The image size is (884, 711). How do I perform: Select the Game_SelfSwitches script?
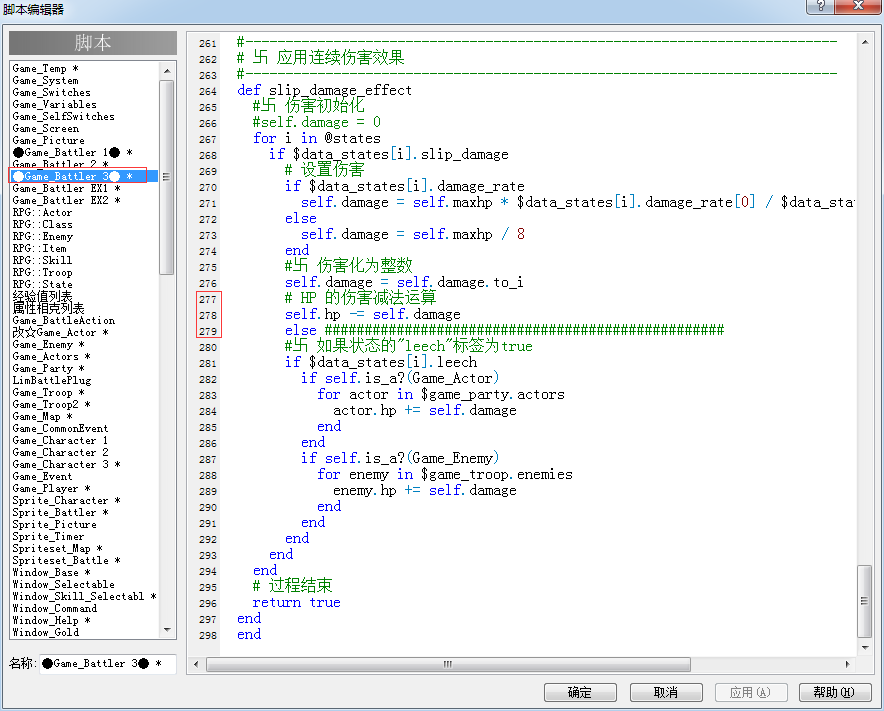(64, 116)
